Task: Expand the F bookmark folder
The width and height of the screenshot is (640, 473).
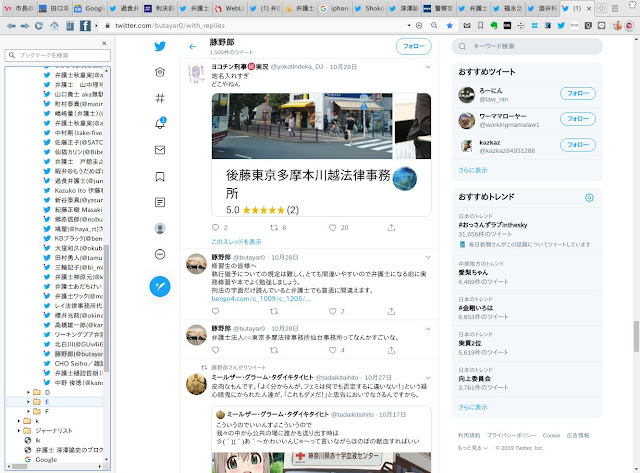Action: point(28,411)
